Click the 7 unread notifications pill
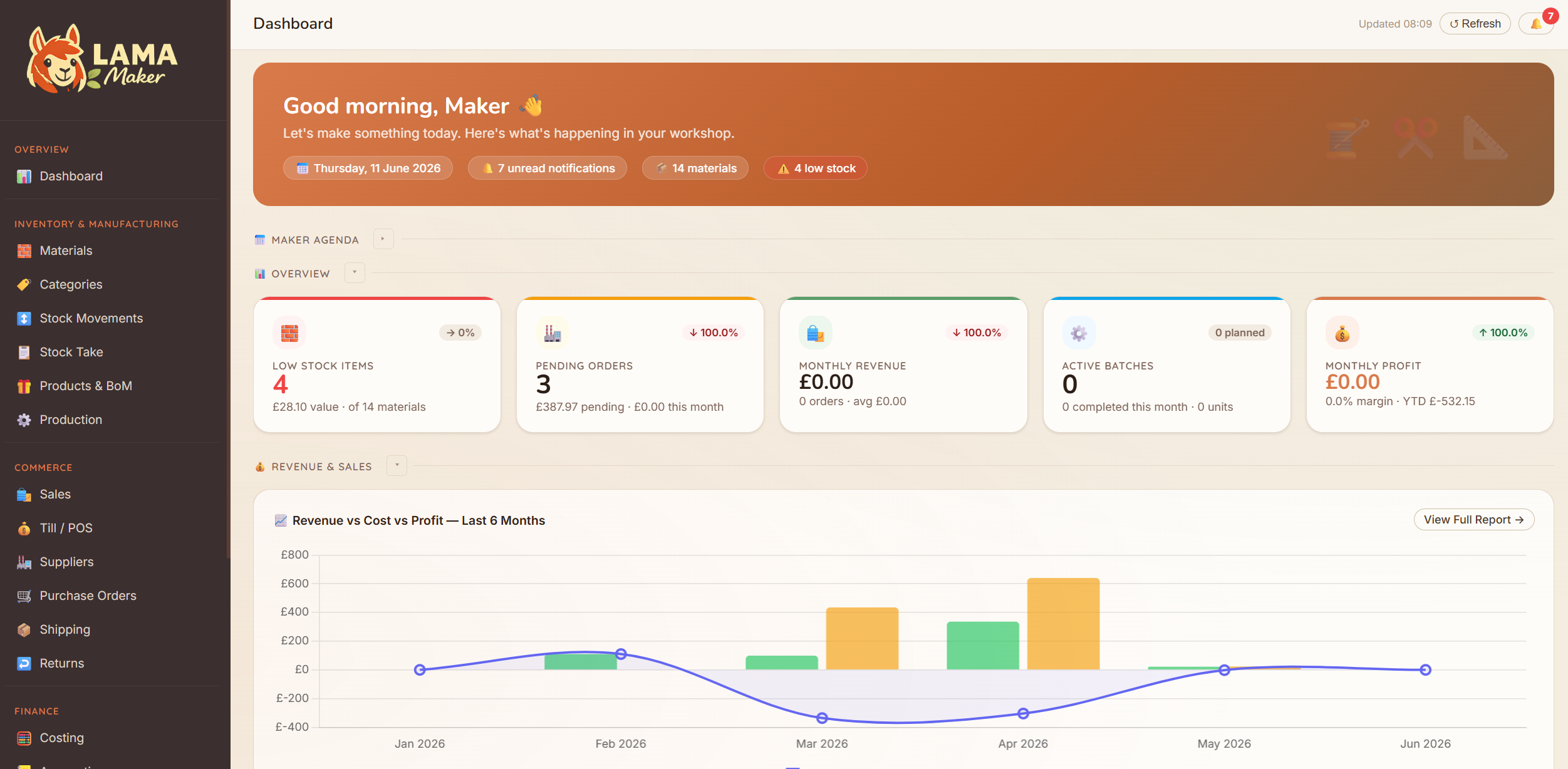1568x769 pixels. pos(548,168)
